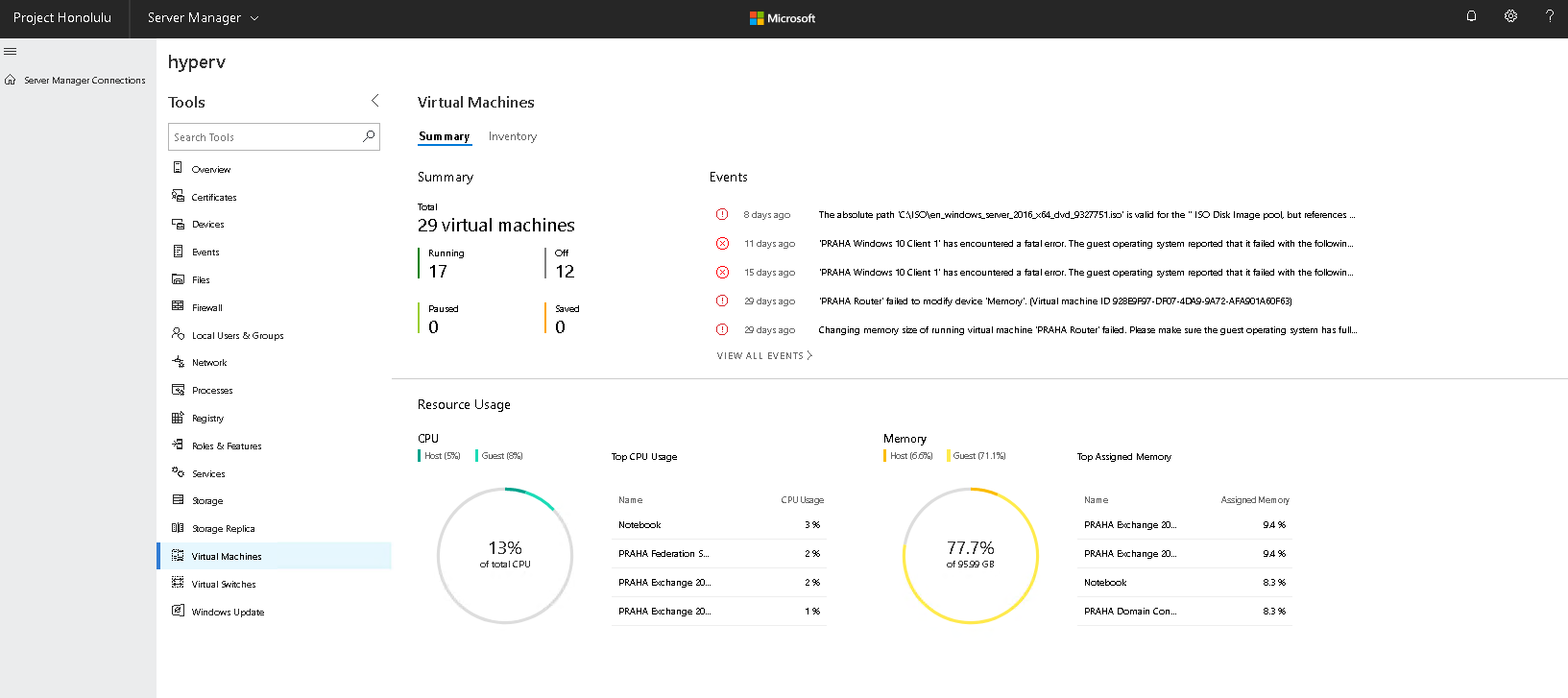The width and height of the screenshot is (1568, 698).
Task: Click the Guest (71.1%) memory legend
Action: pyautogui.click(x=978, y=456)
